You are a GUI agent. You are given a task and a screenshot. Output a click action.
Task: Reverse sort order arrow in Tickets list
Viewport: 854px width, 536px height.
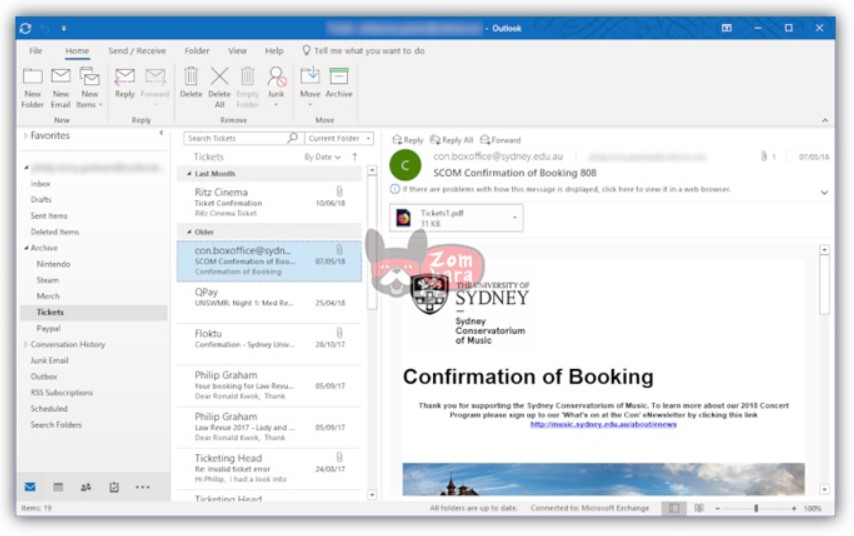[x=355, y=157]
